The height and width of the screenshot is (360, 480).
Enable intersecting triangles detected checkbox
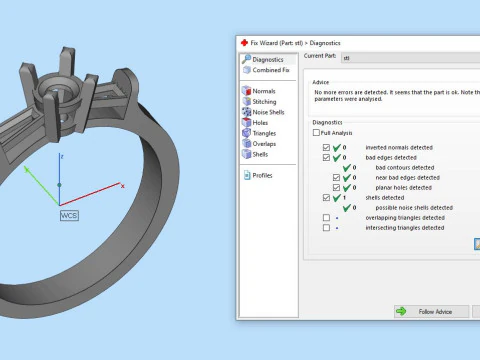click(x=326, y=227)
